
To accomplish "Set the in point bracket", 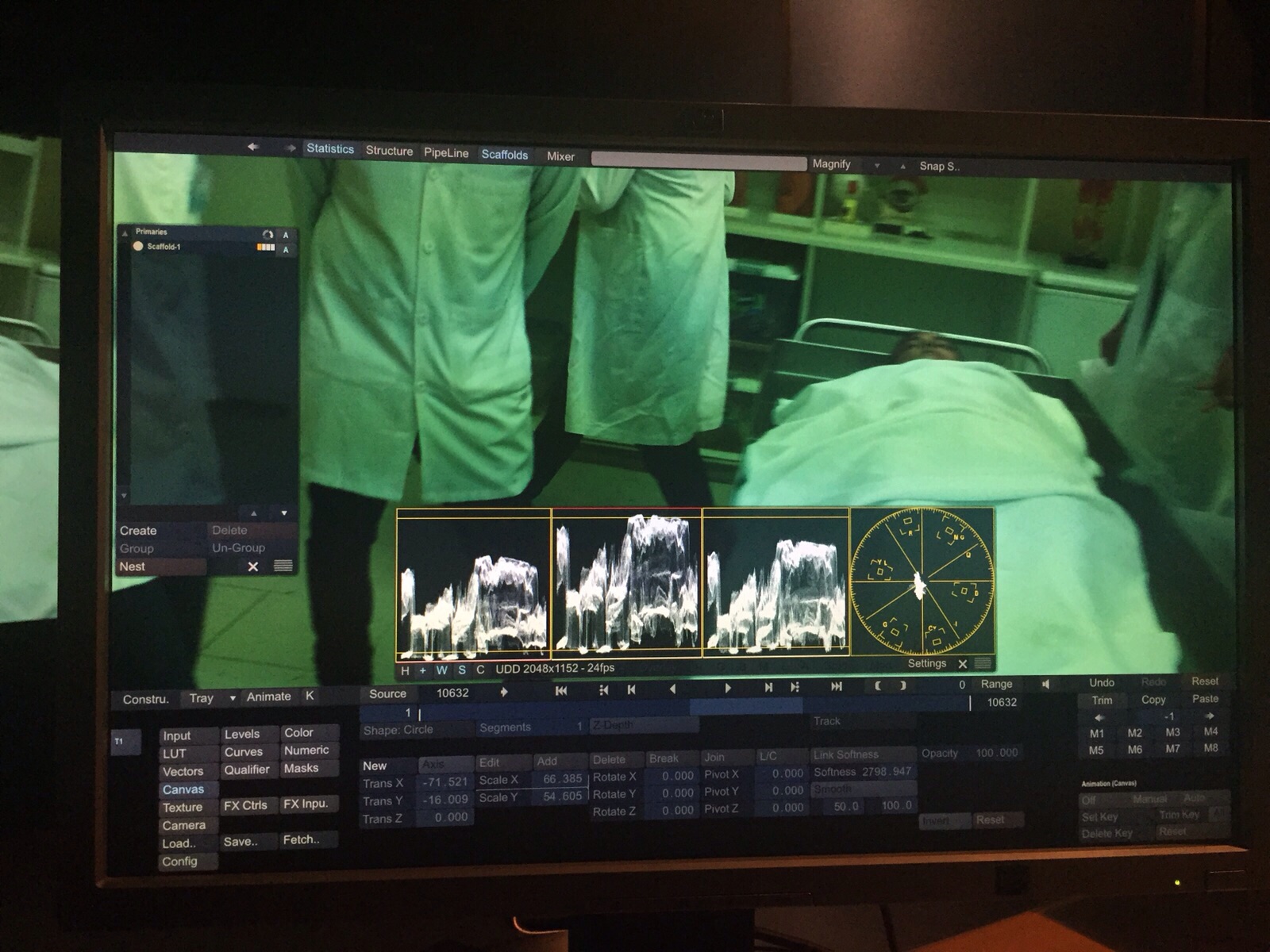I will (x=878, y=685).
